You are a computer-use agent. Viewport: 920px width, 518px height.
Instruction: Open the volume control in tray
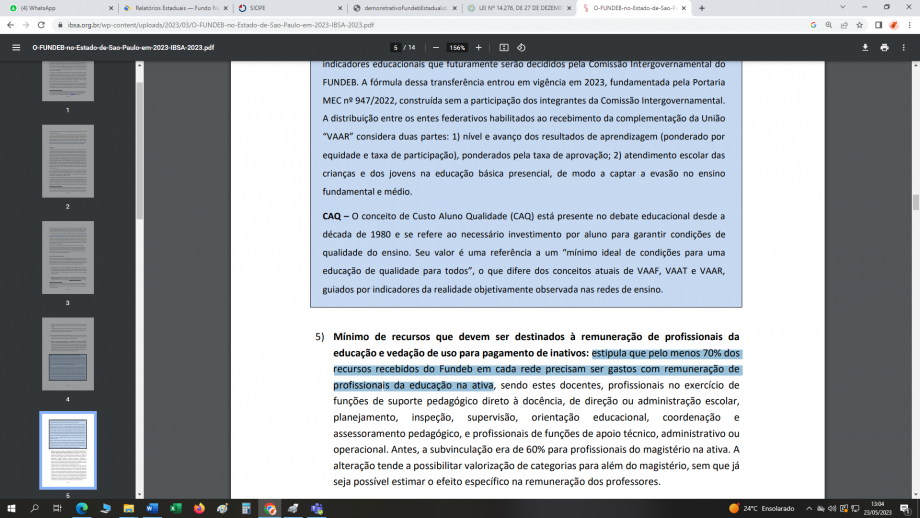pyautogui.click(x=832, y=509)
